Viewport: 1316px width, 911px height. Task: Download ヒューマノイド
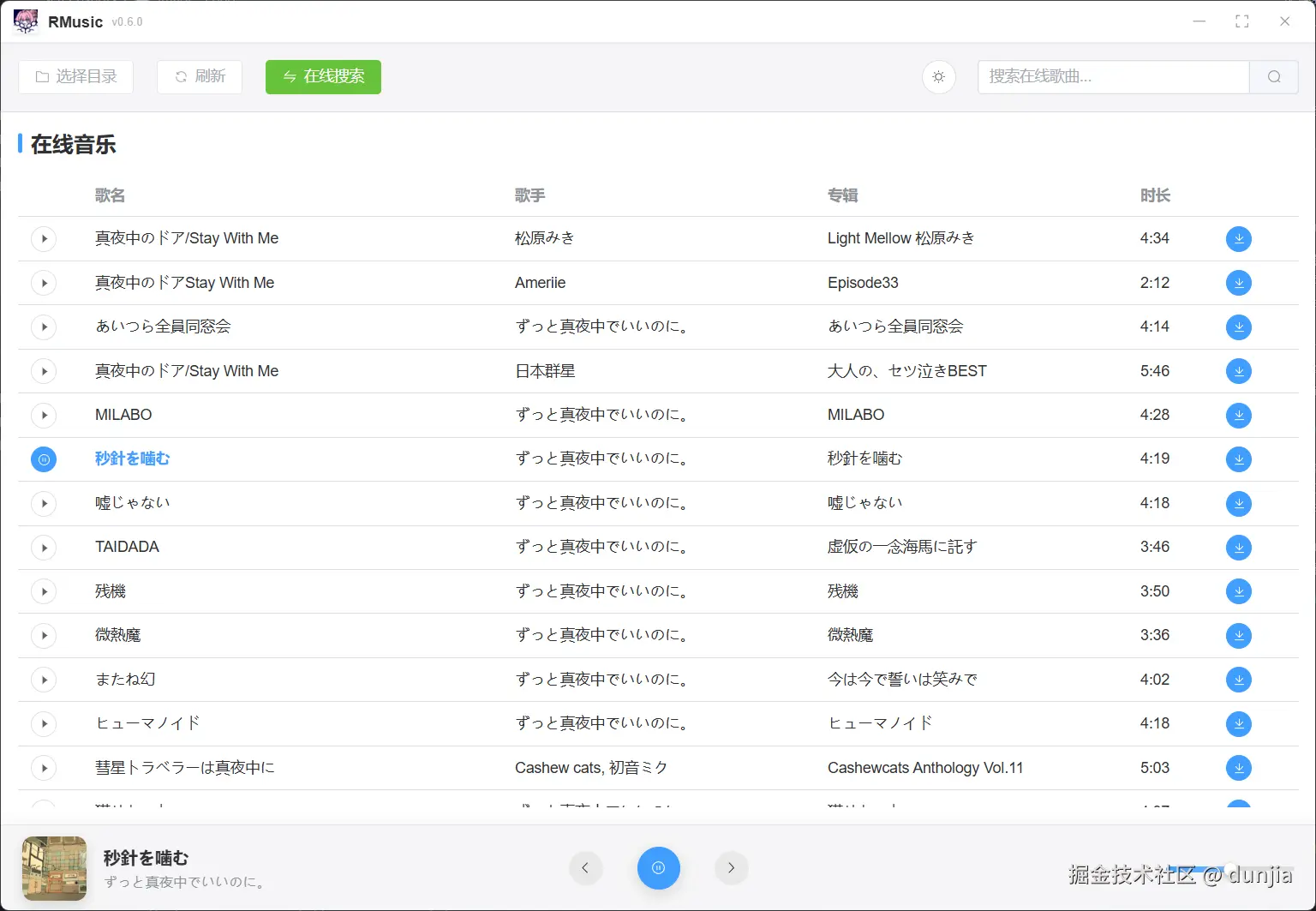pyautogui.click(x=1238, y=723)
